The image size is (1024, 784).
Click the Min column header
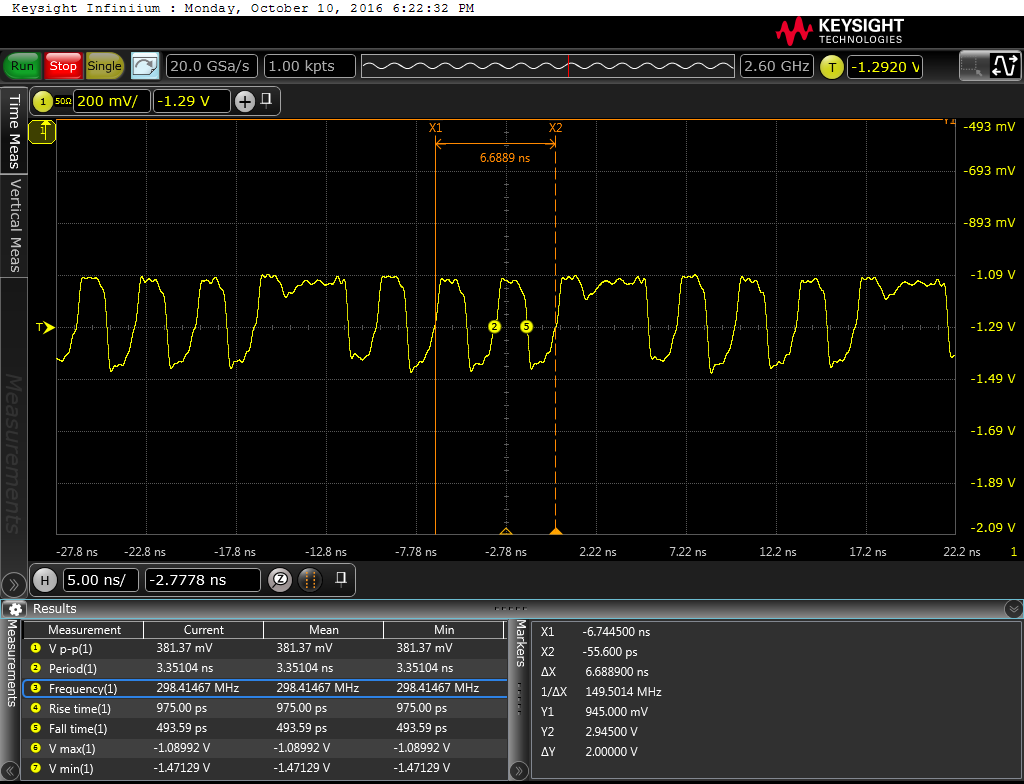point(443,630)
